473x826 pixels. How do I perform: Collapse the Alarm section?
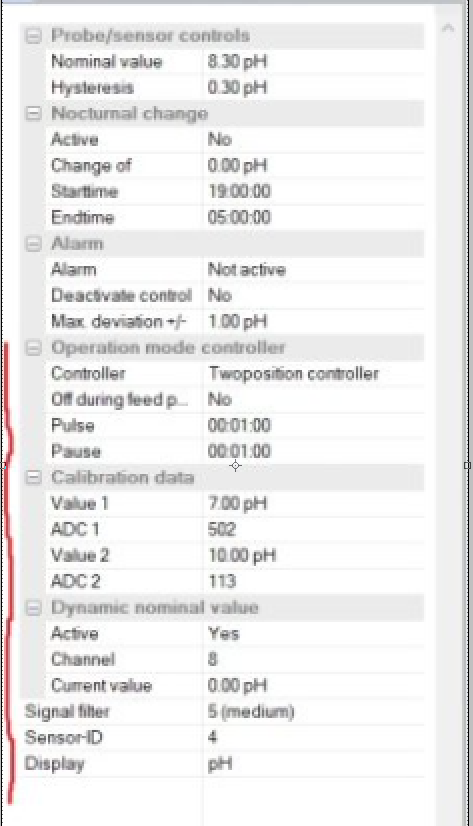click(33, 244)
